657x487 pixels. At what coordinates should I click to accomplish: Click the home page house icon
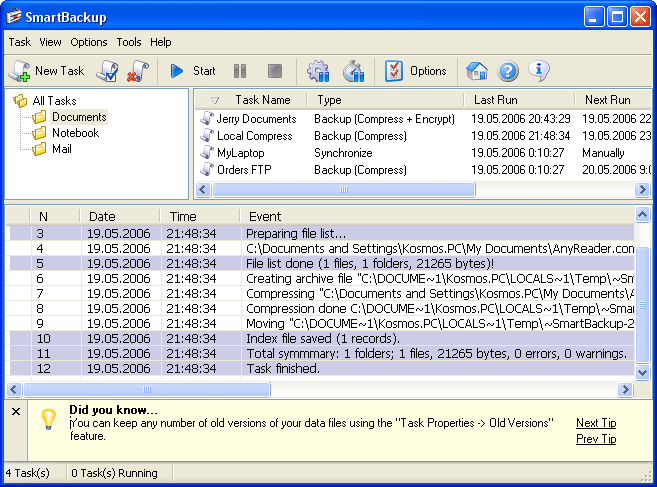477,71
